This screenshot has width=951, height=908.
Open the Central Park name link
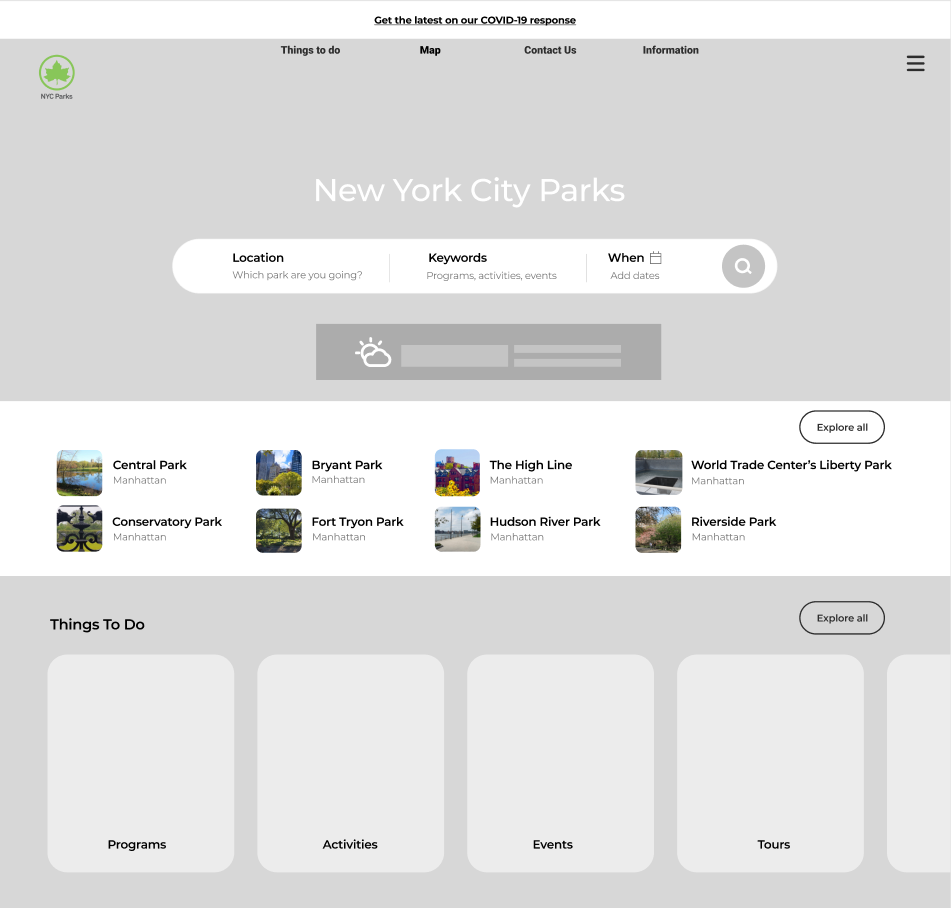(149, 465)
